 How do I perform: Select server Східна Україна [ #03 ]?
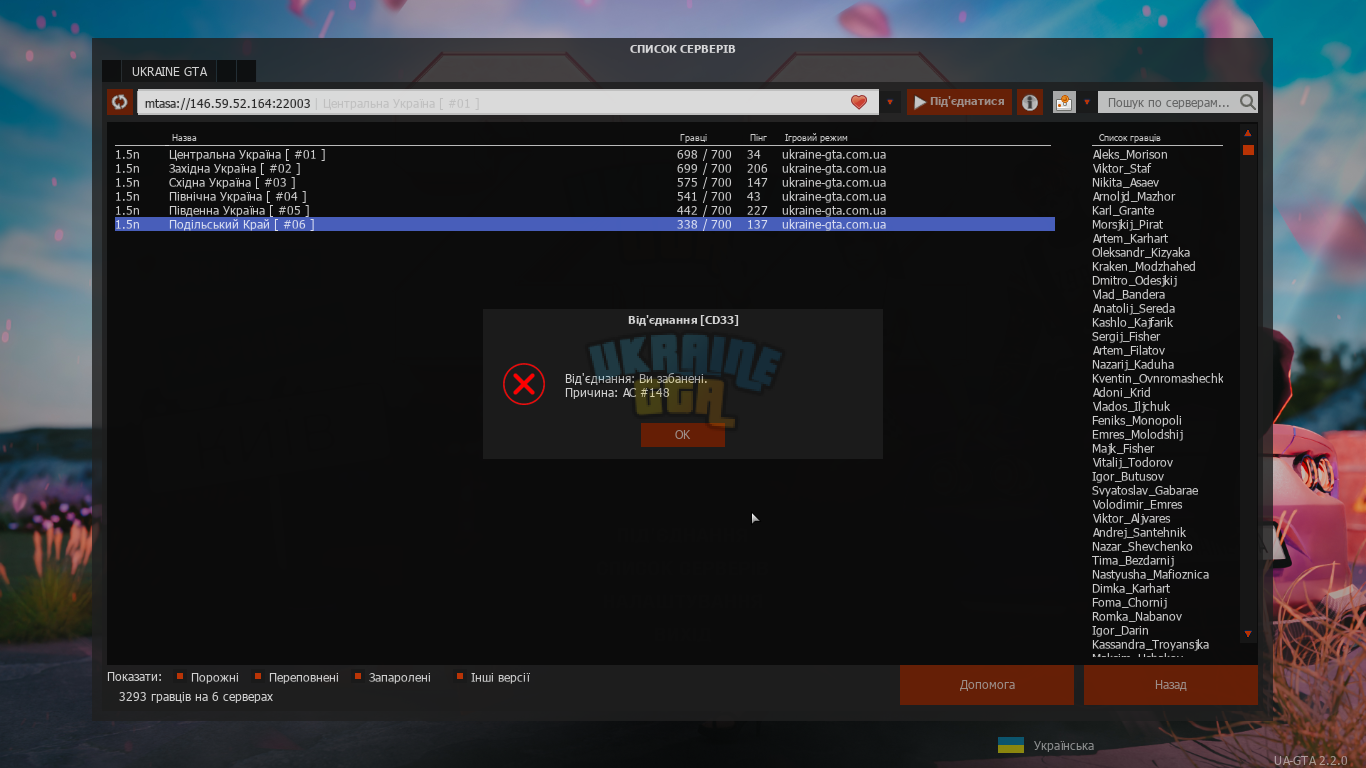click(585, 182)
